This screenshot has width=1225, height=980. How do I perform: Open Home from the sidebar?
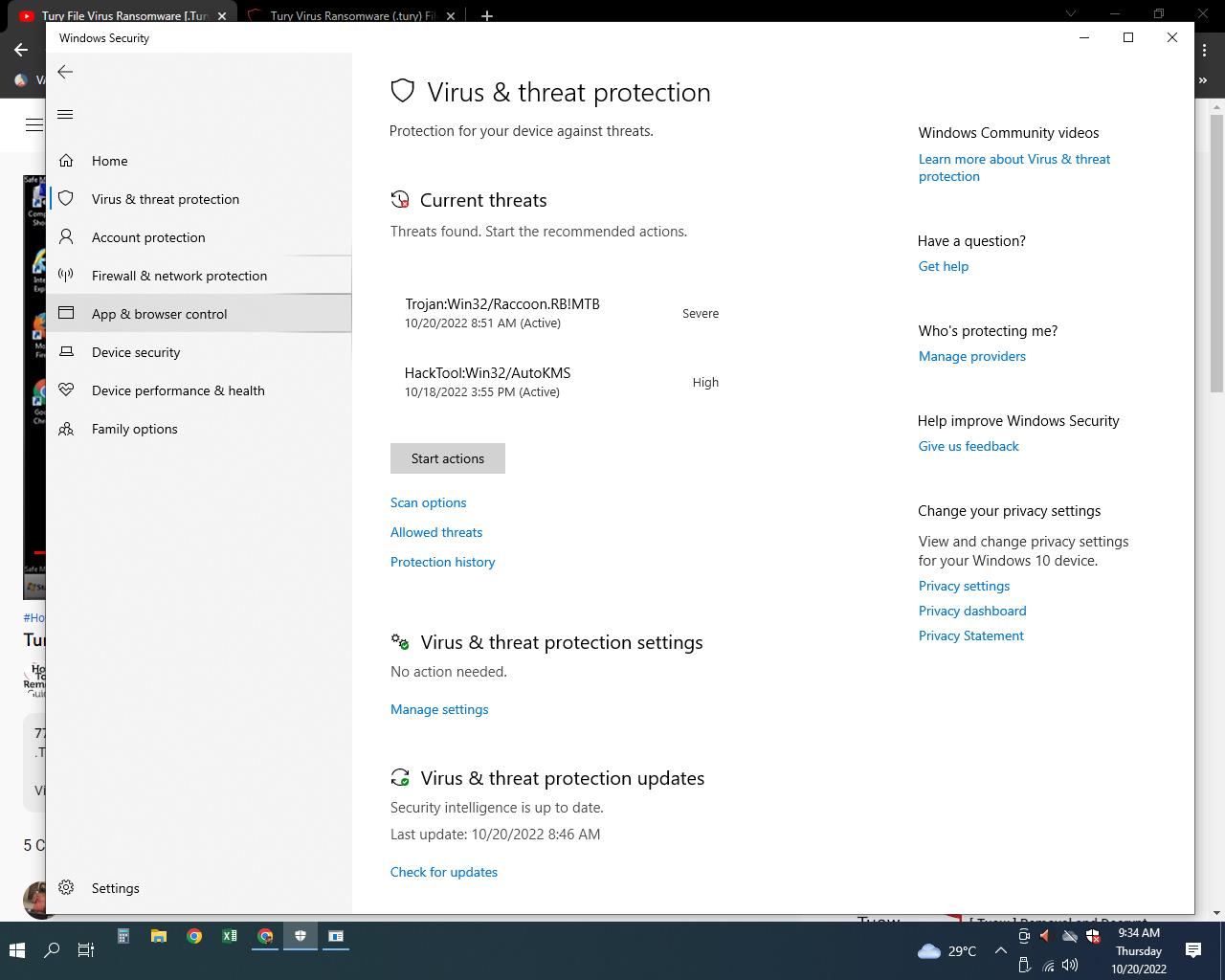click(109, 161)
